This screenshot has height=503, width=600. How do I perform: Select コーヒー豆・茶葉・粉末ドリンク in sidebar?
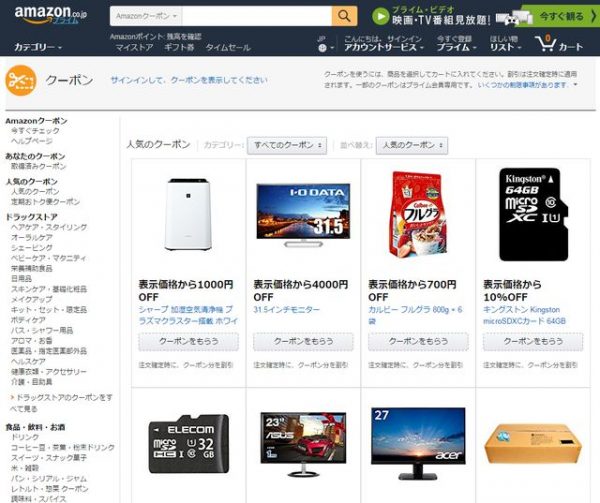point(63,448)
